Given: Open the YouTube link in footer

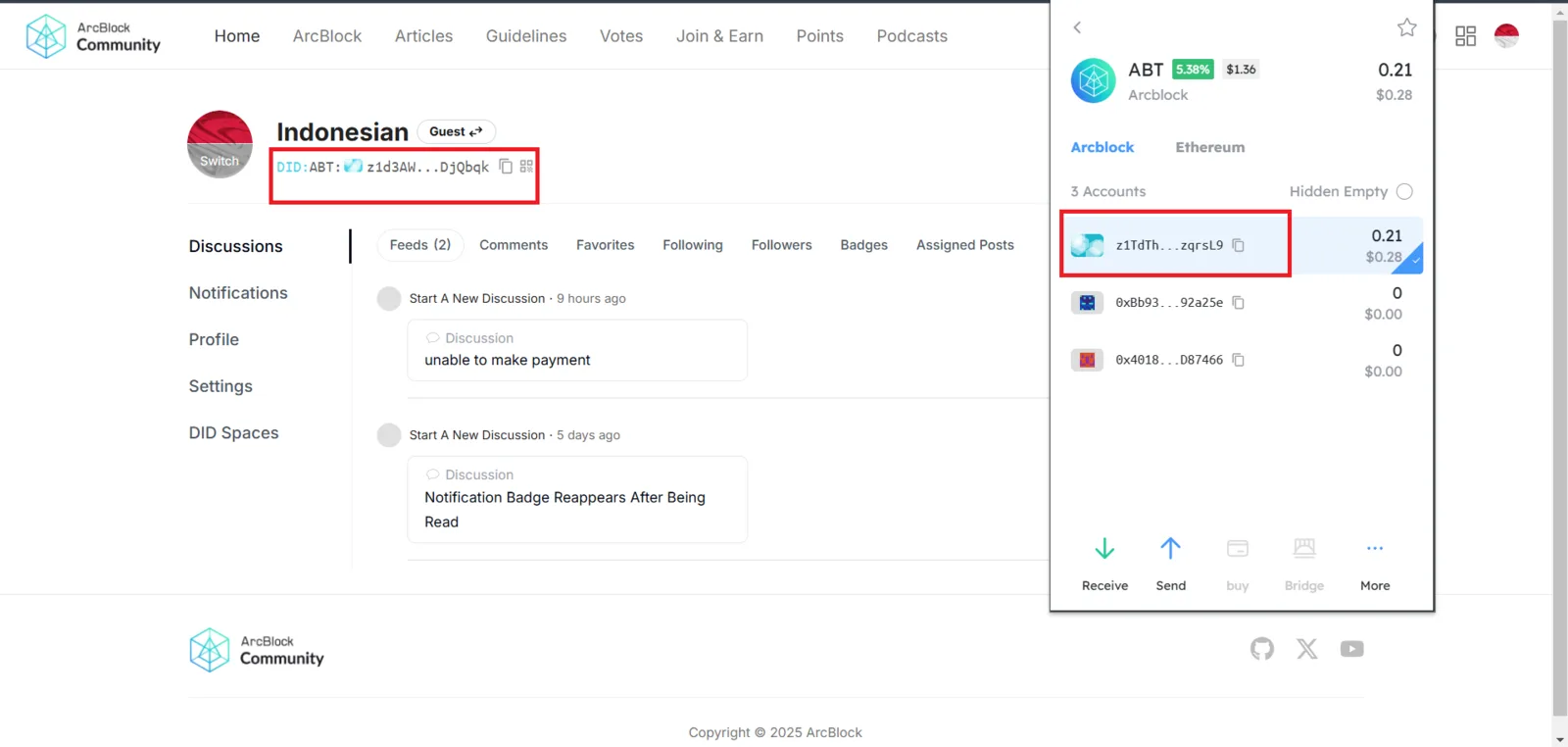Looking at the screenshot, I should click(x=1352, y=649).
